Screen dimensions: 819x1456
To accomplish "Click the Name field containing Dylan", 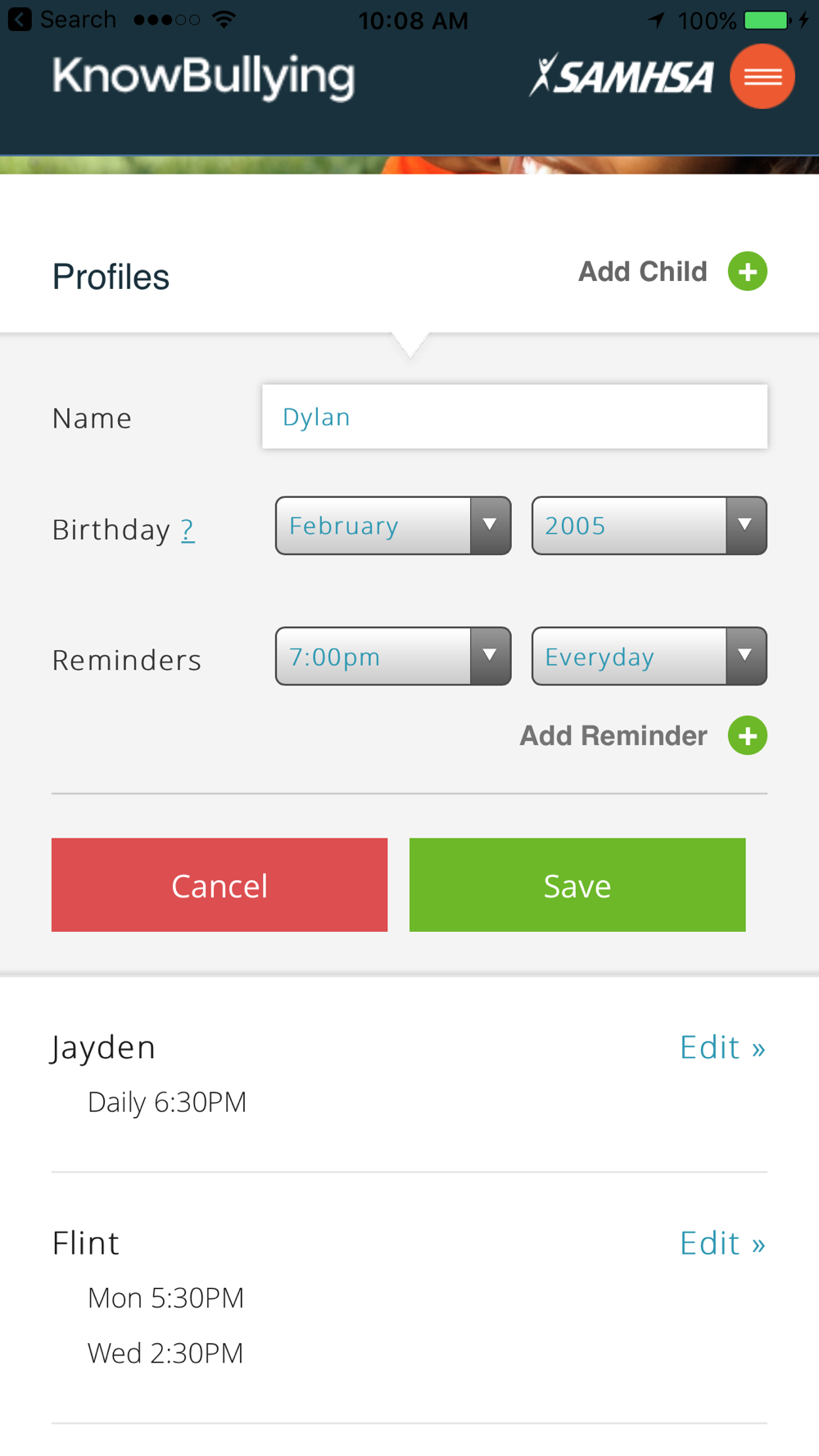I will tap(514, 417).
